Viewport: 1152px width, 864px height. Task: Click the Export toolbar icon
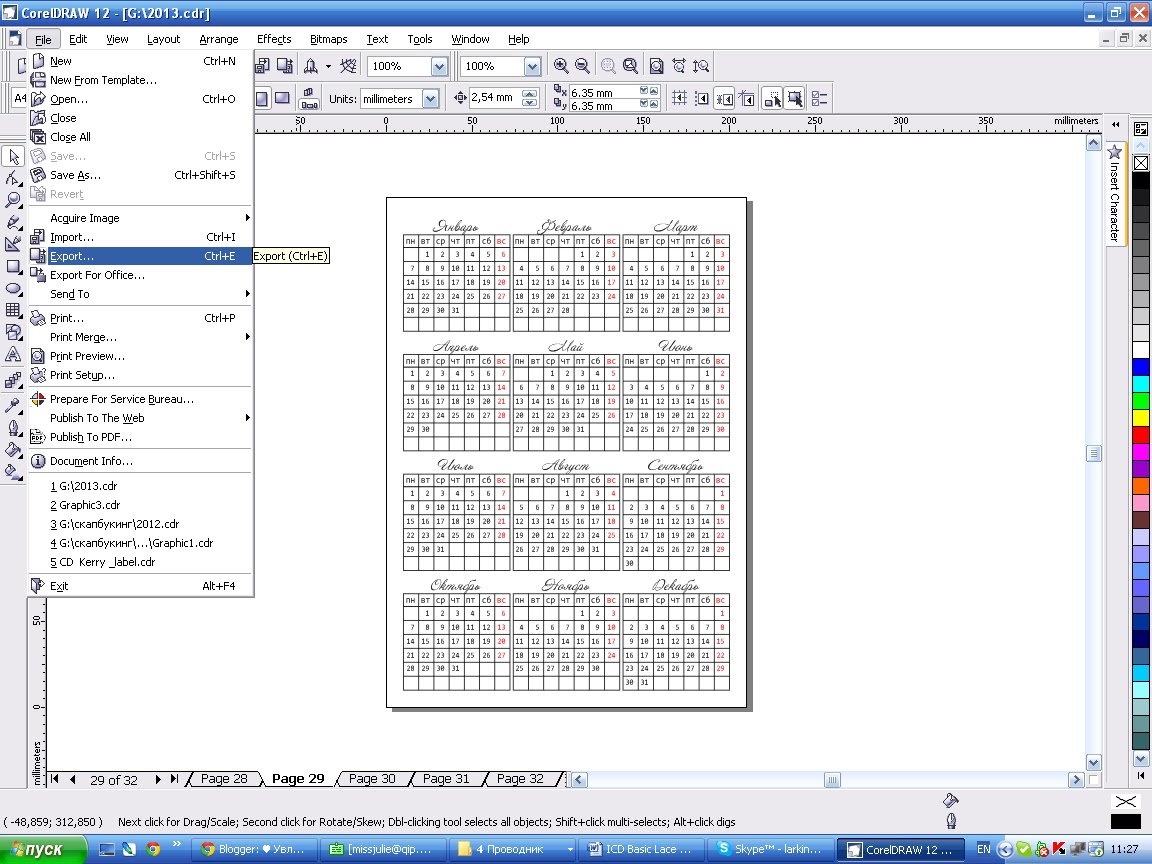click(284, 66)
